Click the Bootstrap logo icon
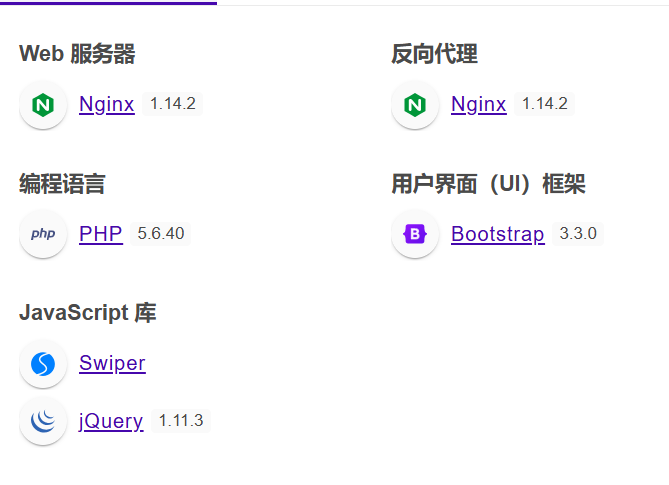 click(x=415, y=234)
